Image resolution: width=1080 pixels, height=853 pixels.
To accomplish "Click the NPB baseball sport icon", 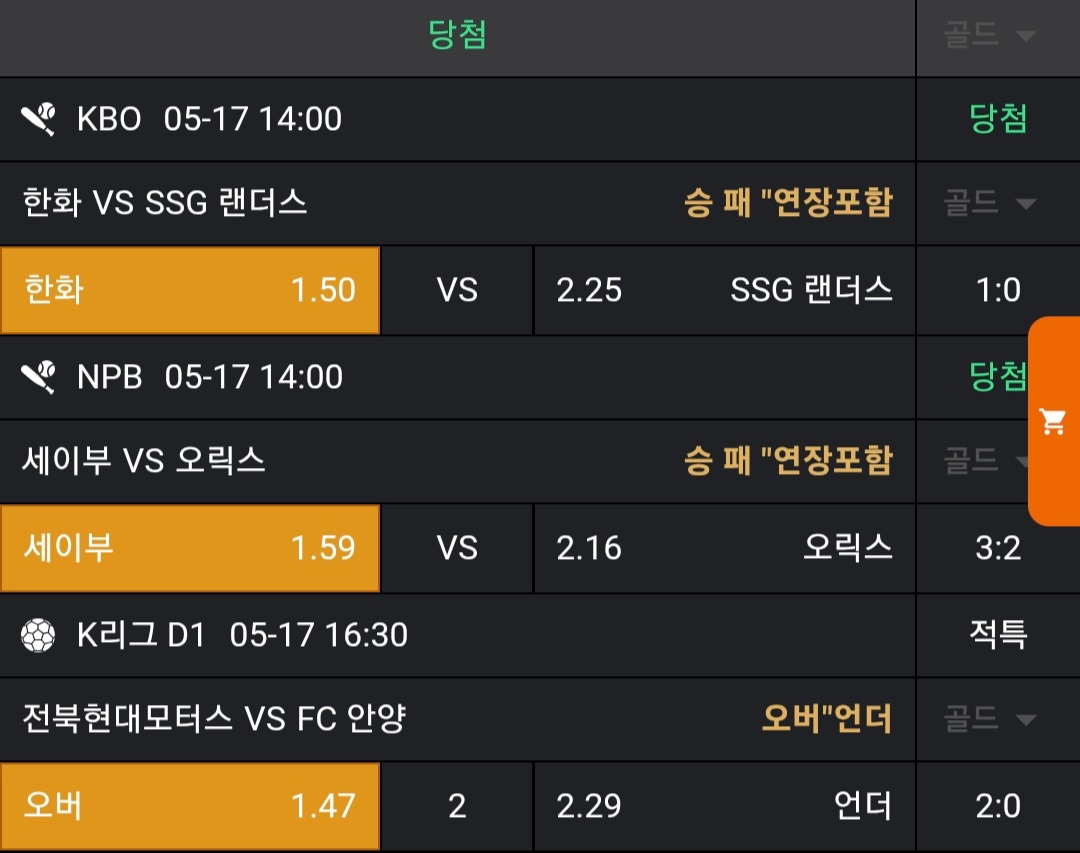I will point(38,377).
